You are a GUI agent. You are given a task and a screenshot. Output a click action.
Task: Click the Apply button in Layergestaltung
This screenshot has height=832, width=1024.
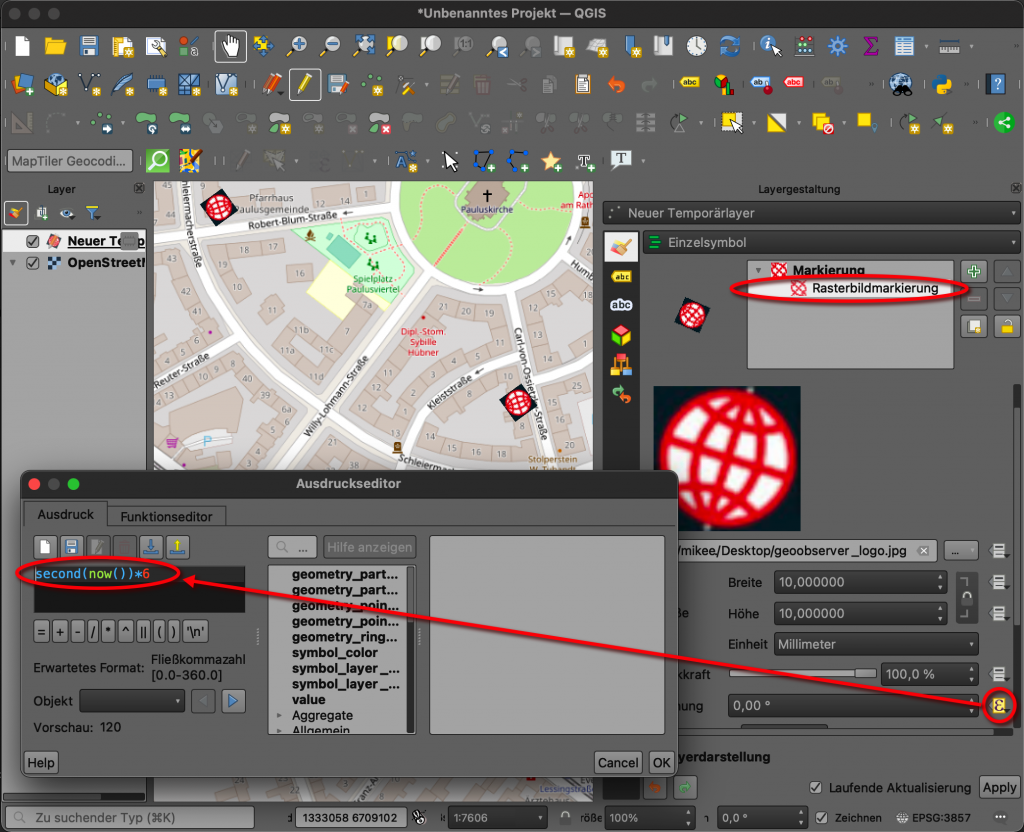tap(999, 788)
